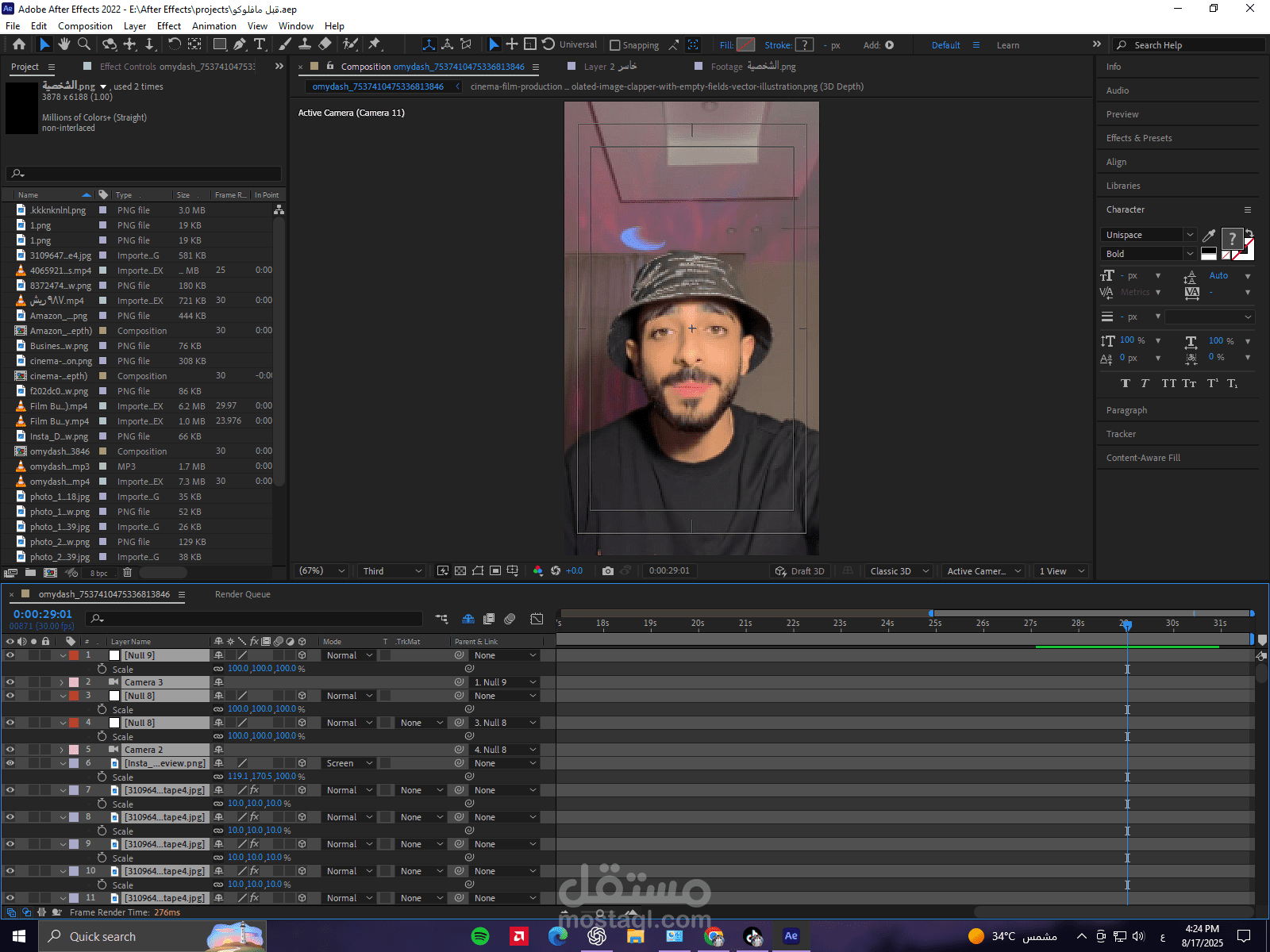Hide the Camera 3 layer
1270x952 pixels.
tap(10, 682)
